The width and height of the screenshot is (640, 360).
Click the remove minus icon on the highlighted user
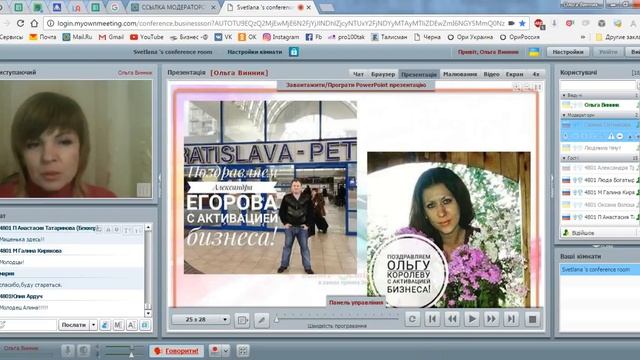tap(620, 136)
